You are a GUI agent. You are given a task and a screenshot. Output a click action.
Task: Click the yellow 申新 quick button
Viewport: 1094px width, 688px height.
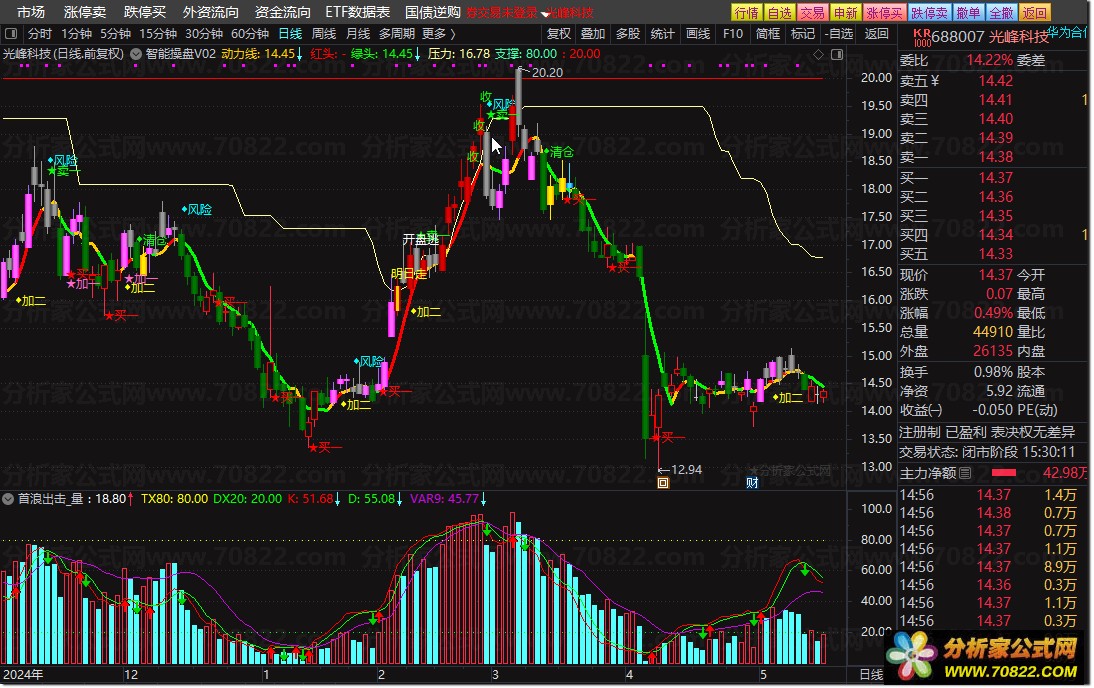[x=845, y=13]
